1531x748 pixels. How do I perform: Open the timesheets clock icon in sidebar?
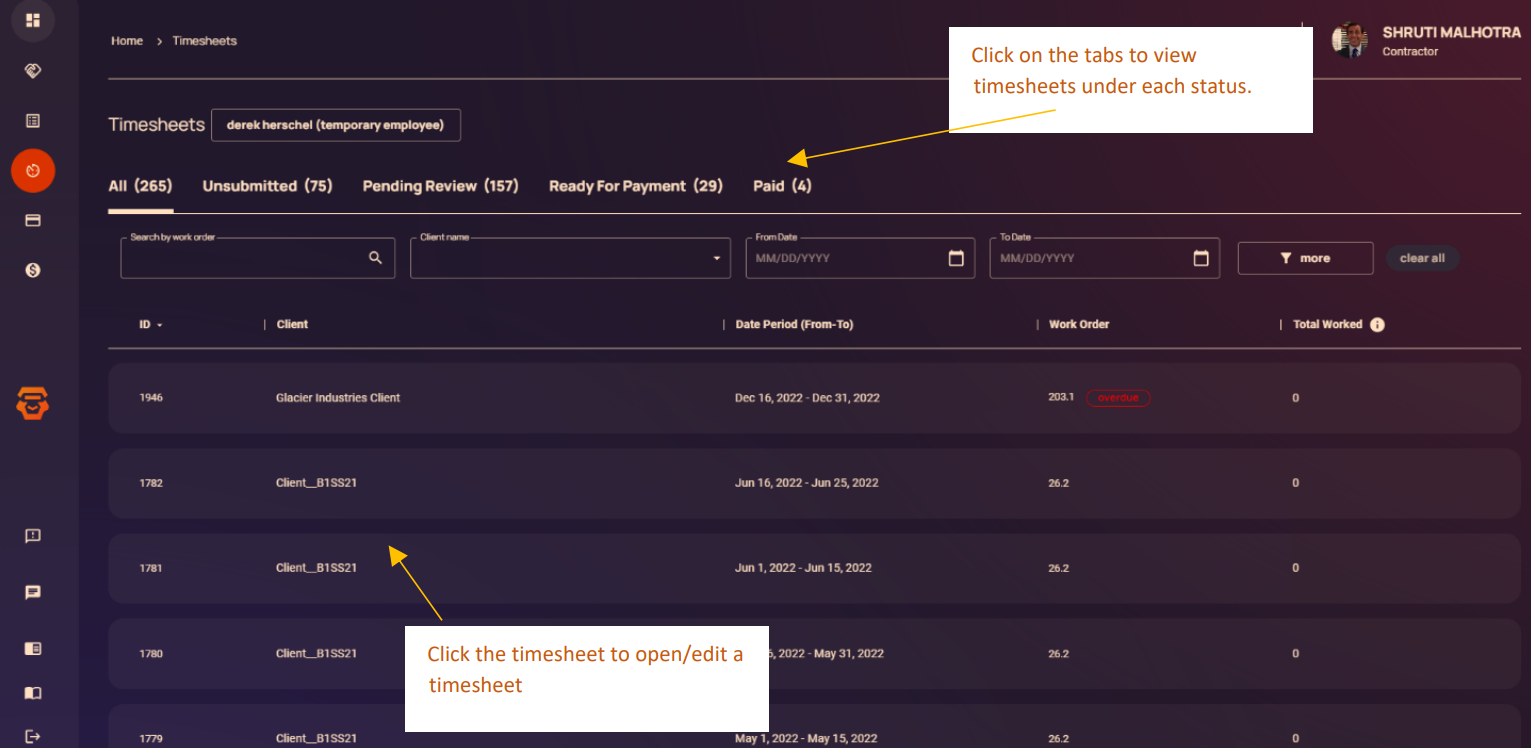click(x=33, y=171)
